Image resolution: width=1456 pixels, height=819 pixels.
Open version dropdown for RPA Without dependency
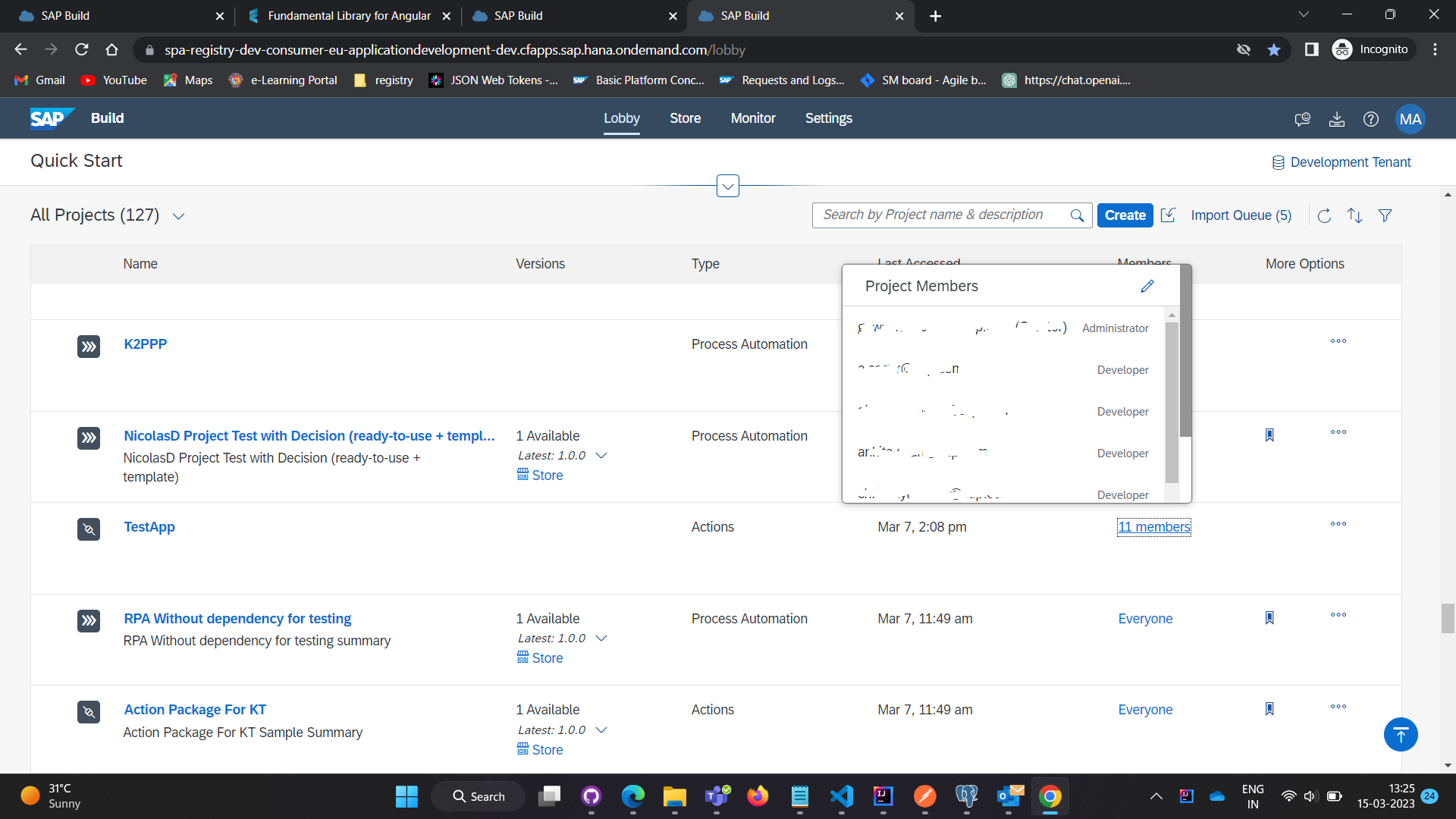click(601, 638)
